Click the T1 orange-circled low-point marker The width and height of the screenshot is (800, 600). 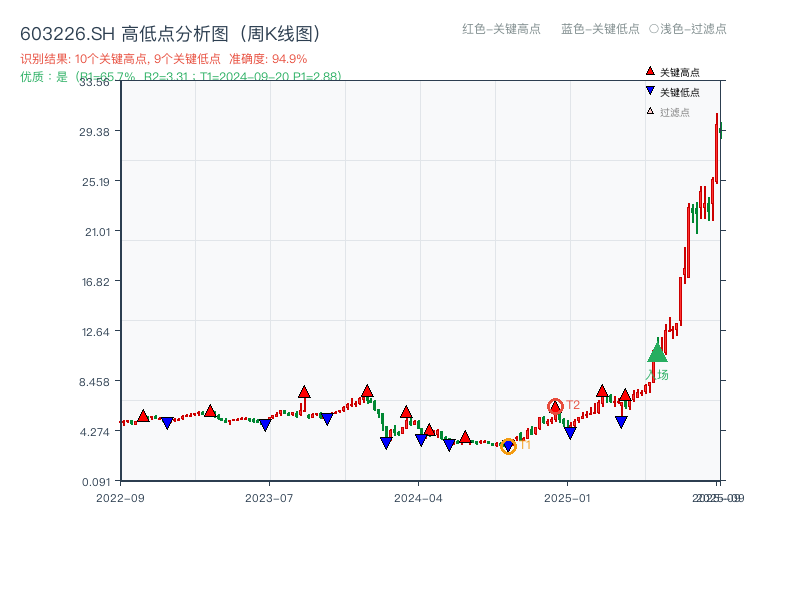click(509, 447)
